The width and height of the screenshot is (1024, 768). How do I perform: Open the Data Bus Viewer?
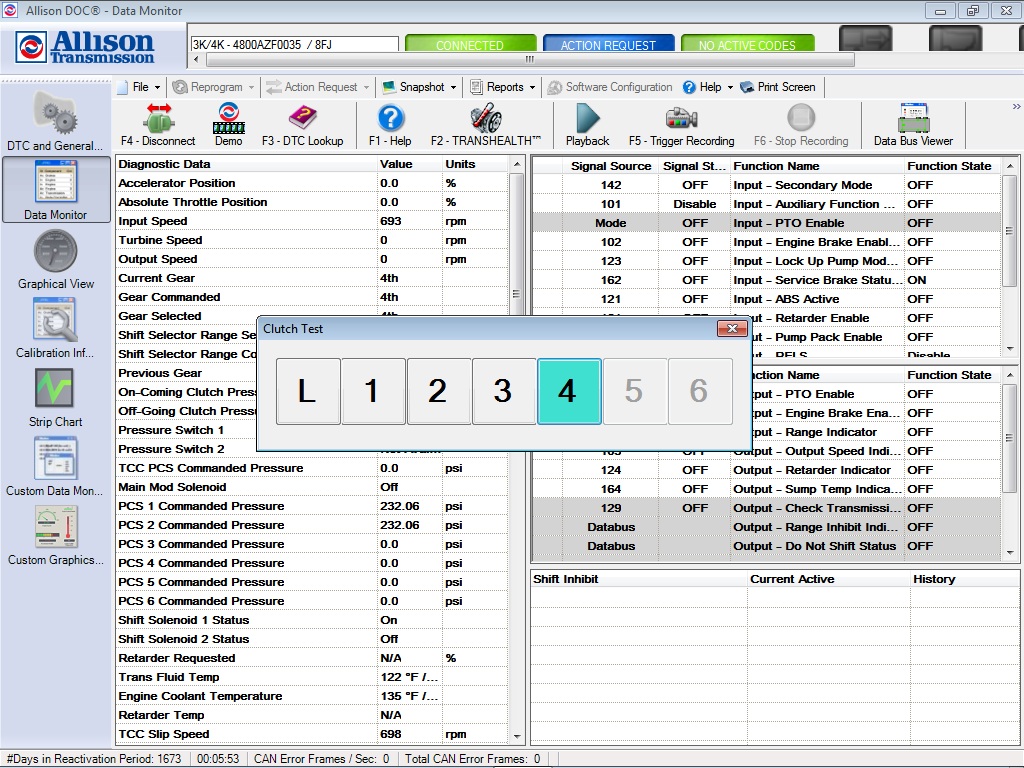click(x=913, y=125)
